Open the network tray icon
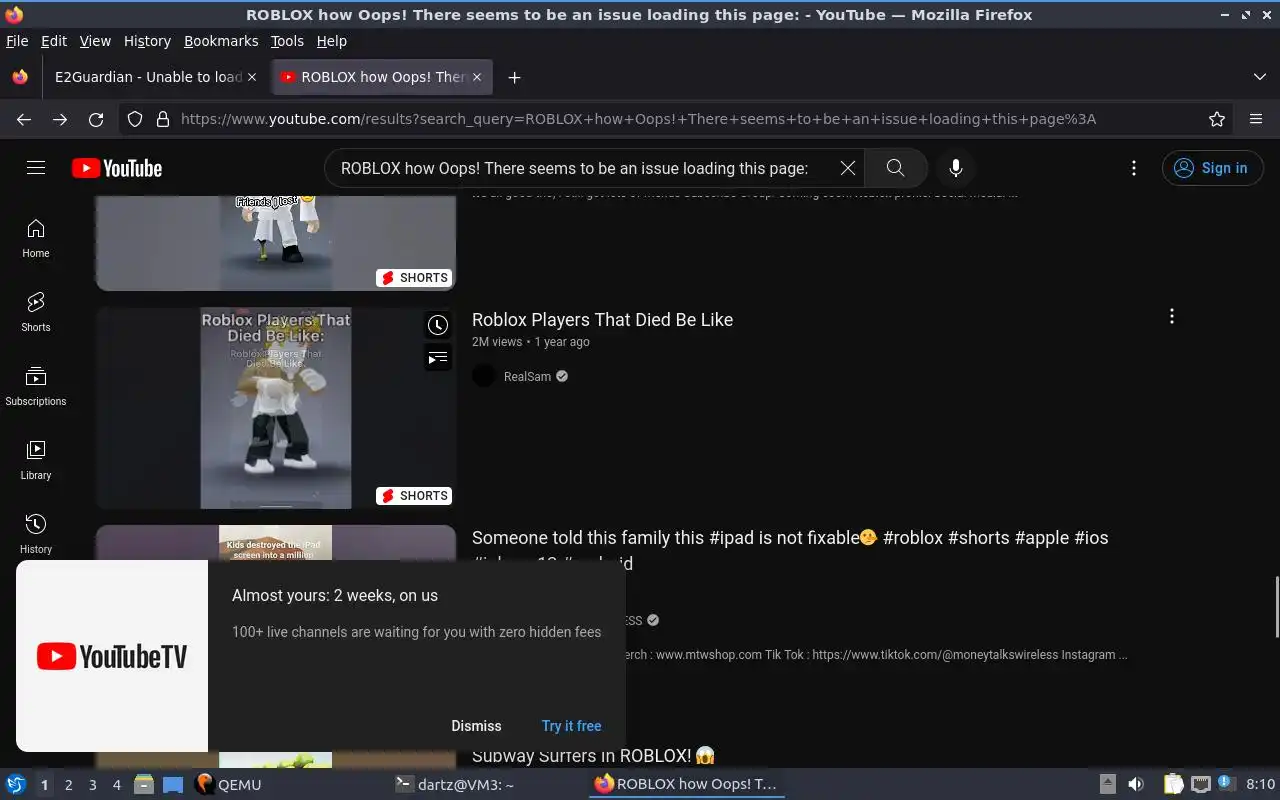 tap(1200, 784)
